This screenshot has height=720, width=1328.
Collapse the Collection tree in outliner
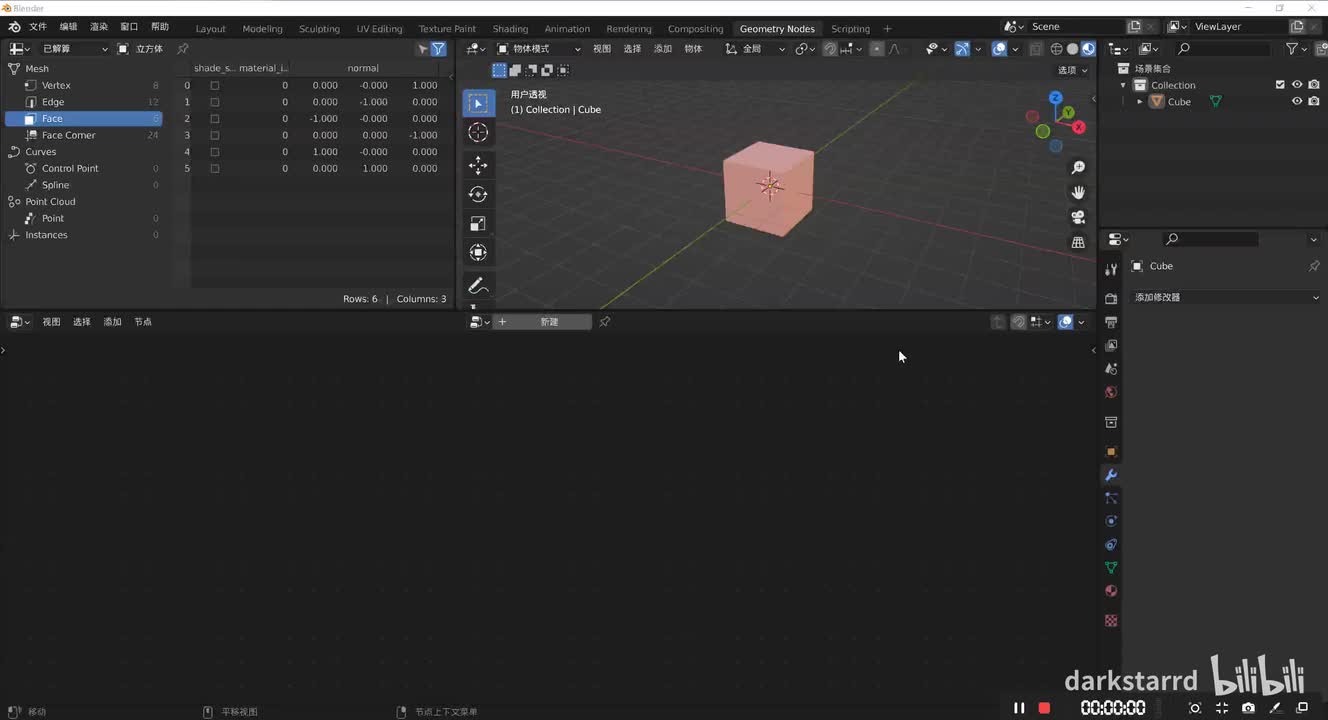1123,85
